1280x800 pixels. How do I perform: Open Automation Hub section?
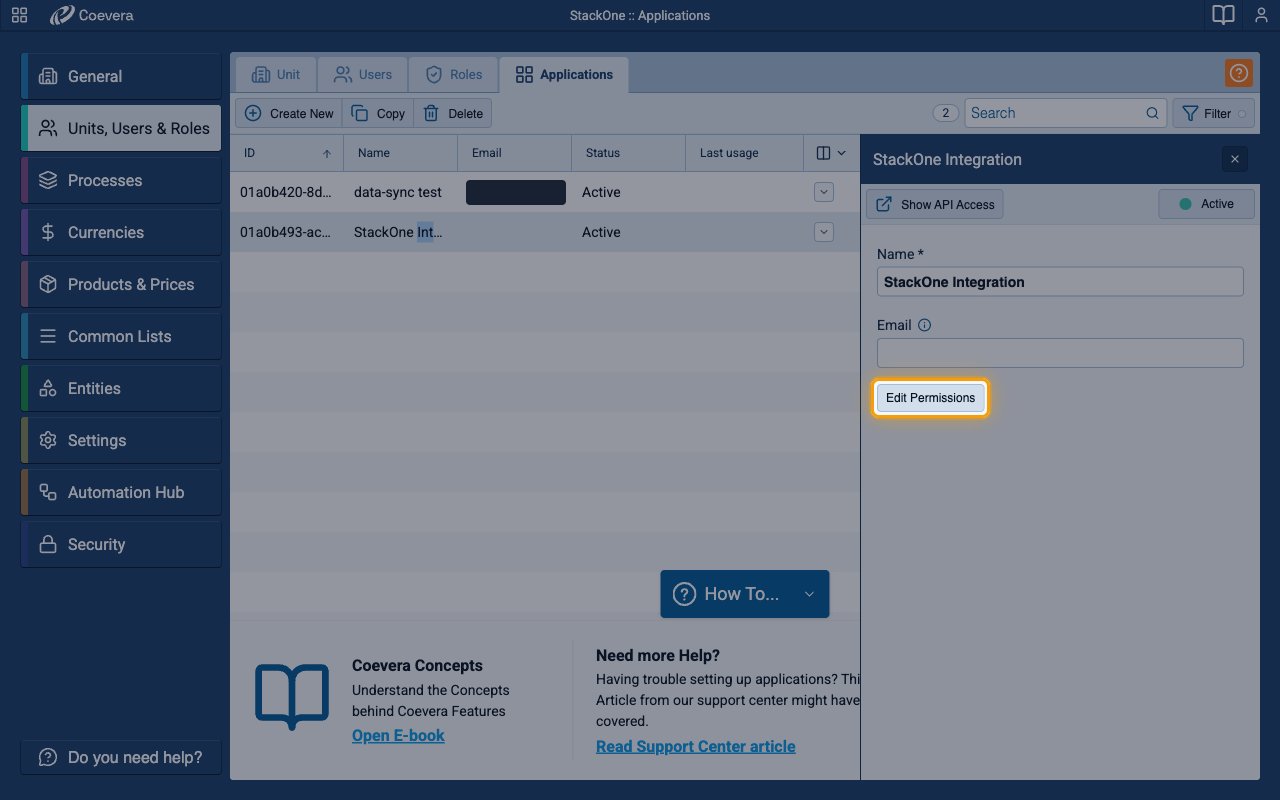coord(121,492)
